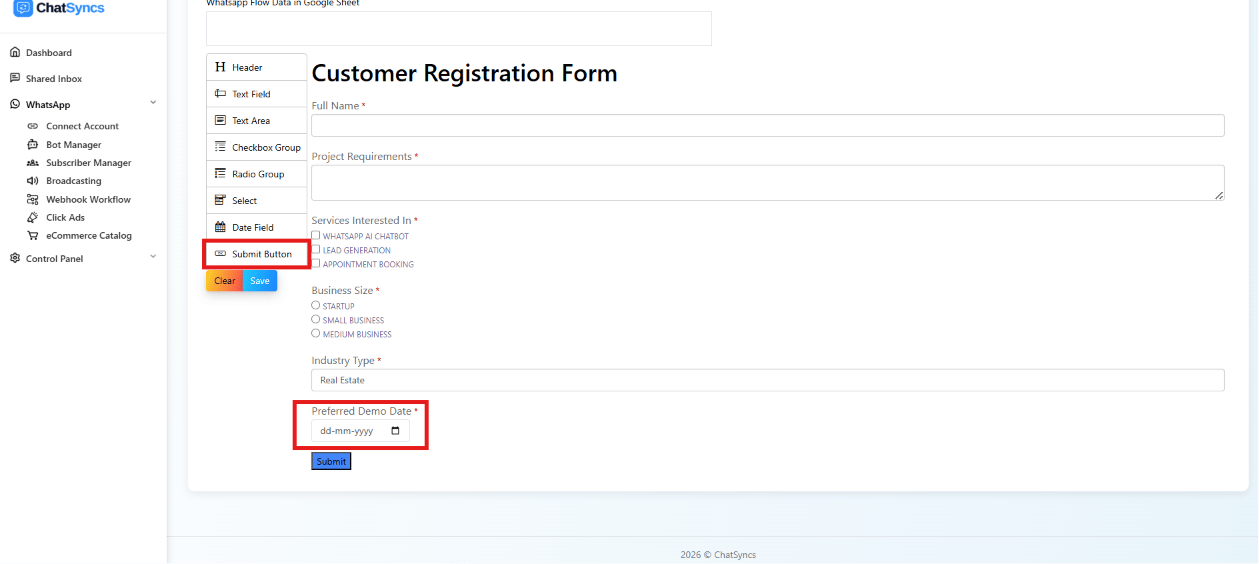The height and width of the screenshot is (564, 1259).
Task: Click the ChatSyncs logo icon
Action: click(x=23, y=8)
